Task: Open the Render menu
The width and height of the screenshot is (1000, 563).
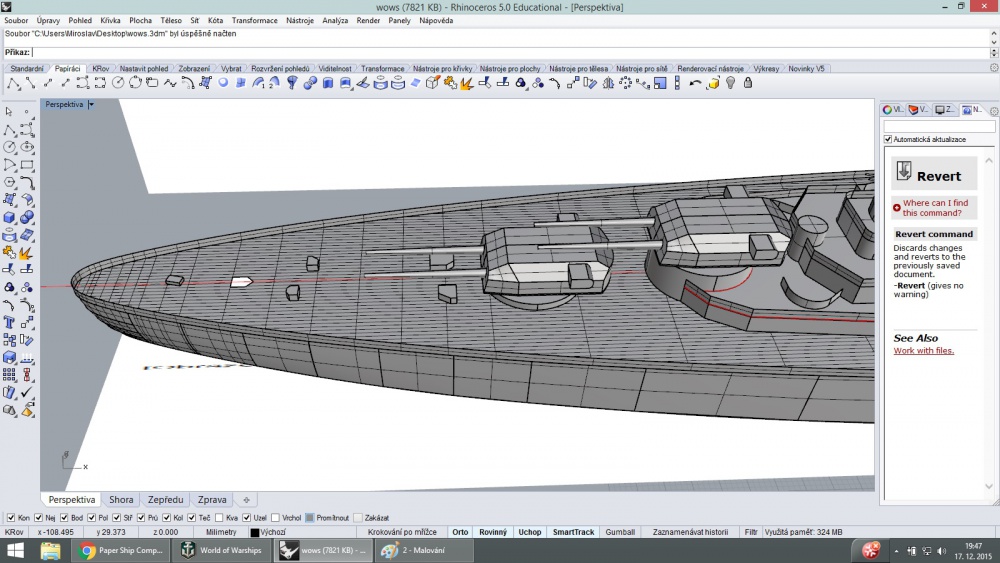Action: tap(368, 20)
